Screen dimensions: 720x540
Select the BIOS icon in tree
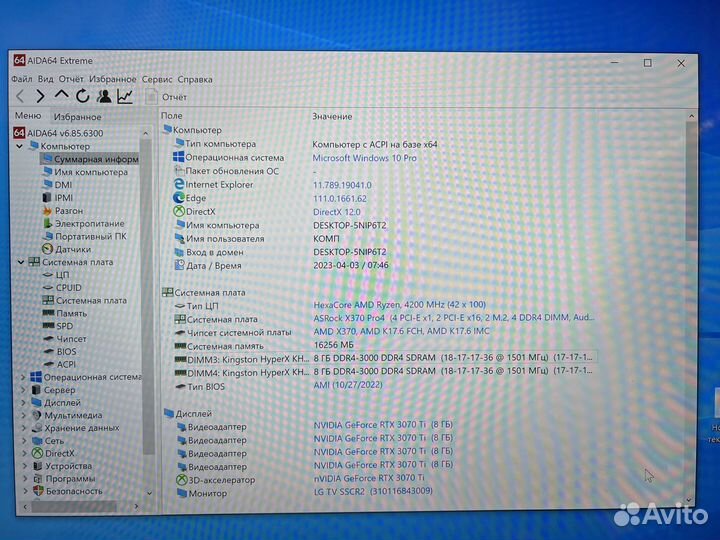[49, 351]
